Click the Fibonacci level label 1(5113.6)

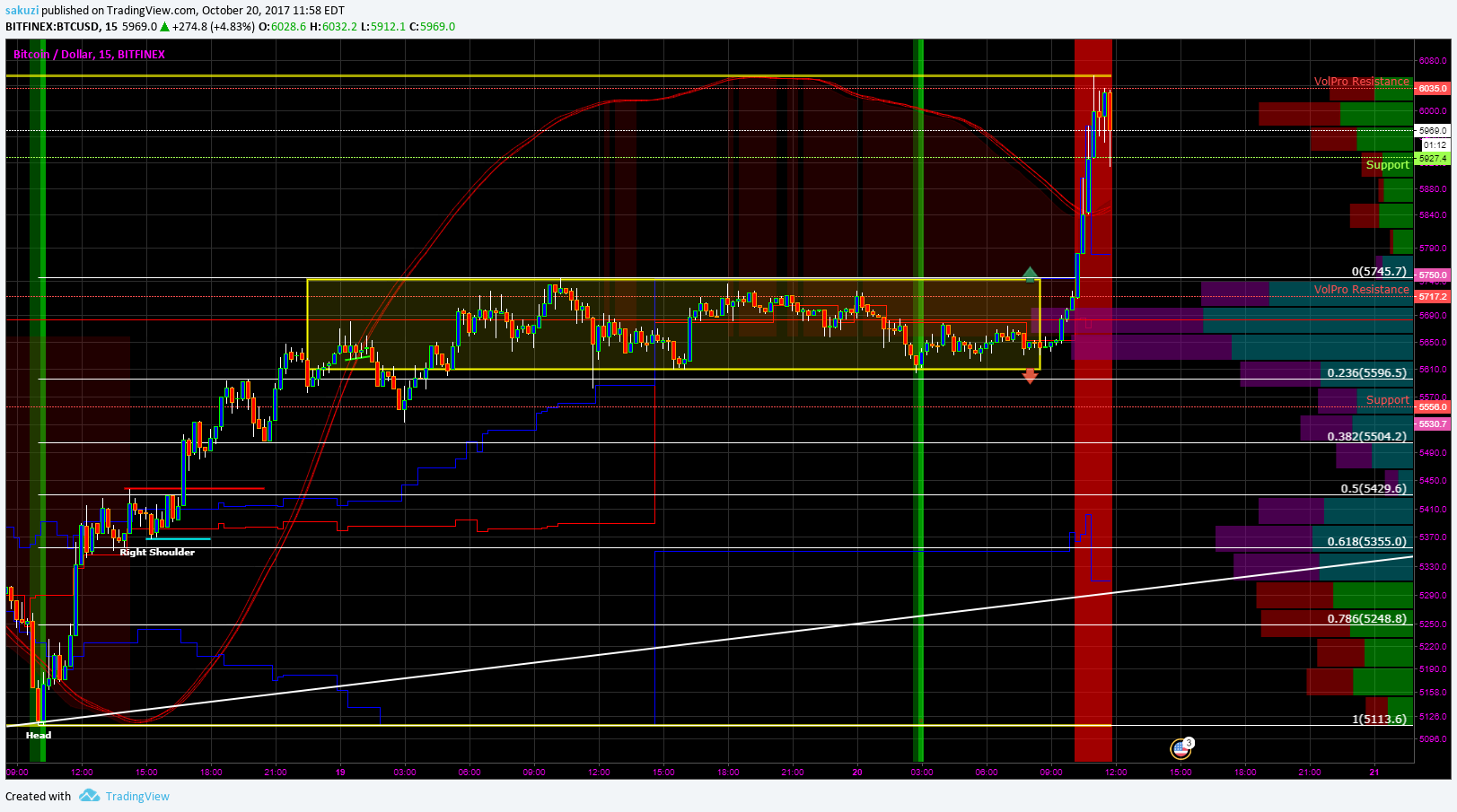[1379, 720]
